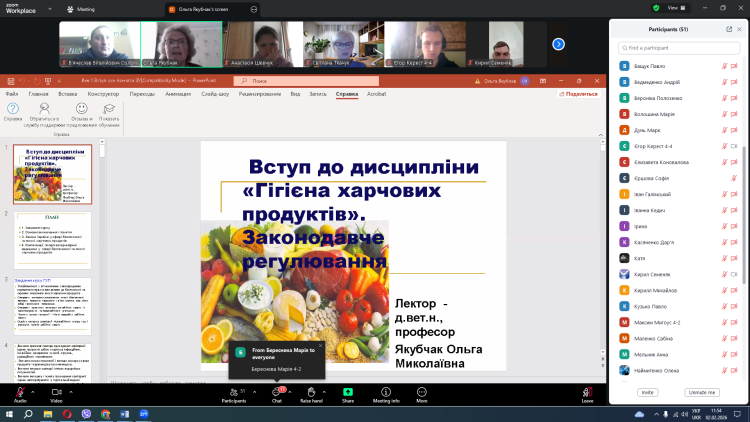This screenshot has width=750, height=422.
Task: Open the Chat with unread badge
Action: [x=277, y=395]
